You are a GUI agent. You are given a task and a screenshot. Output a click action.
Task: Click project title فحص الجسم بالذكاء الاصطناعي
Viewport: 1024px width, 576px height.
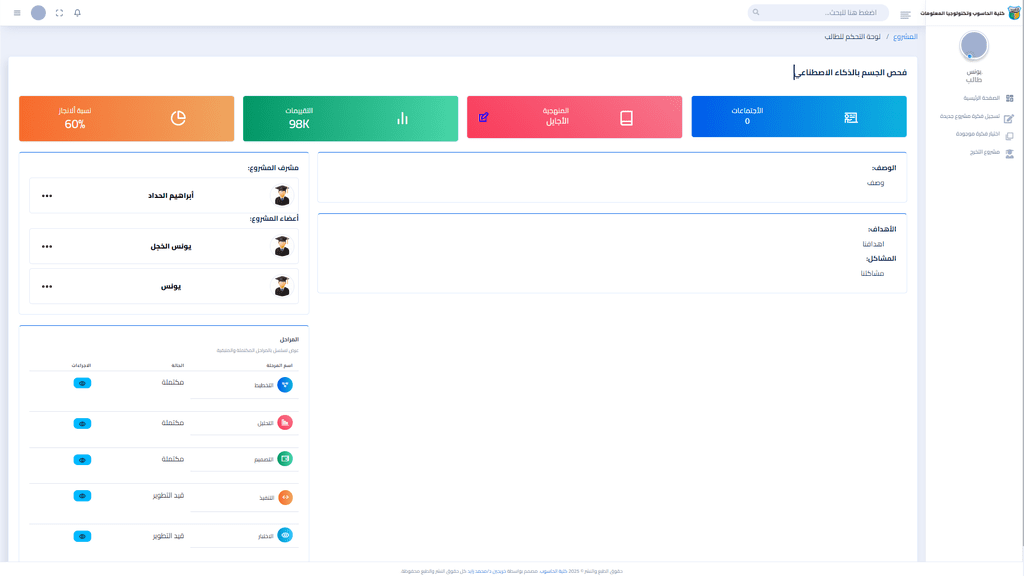[850, 72]
